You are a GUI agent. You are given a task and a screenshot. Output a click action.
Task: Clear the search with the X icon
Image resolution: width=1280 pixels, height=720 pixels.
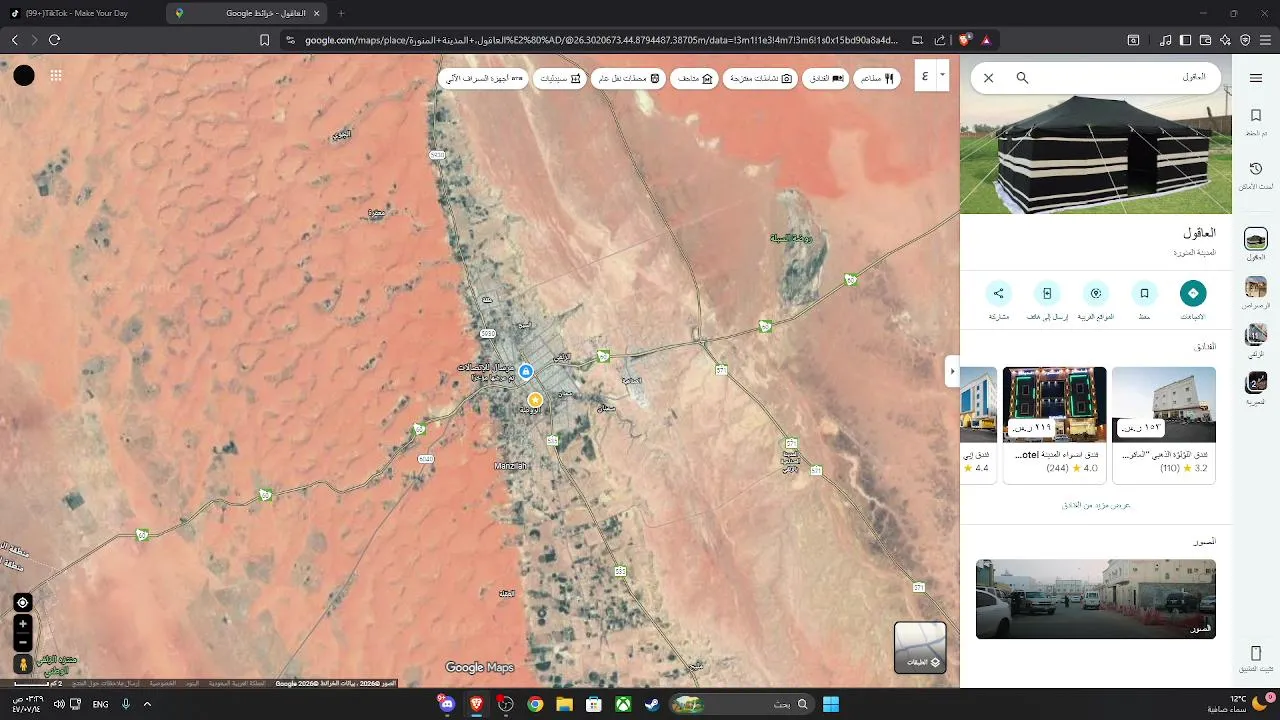tap(988, 78)
